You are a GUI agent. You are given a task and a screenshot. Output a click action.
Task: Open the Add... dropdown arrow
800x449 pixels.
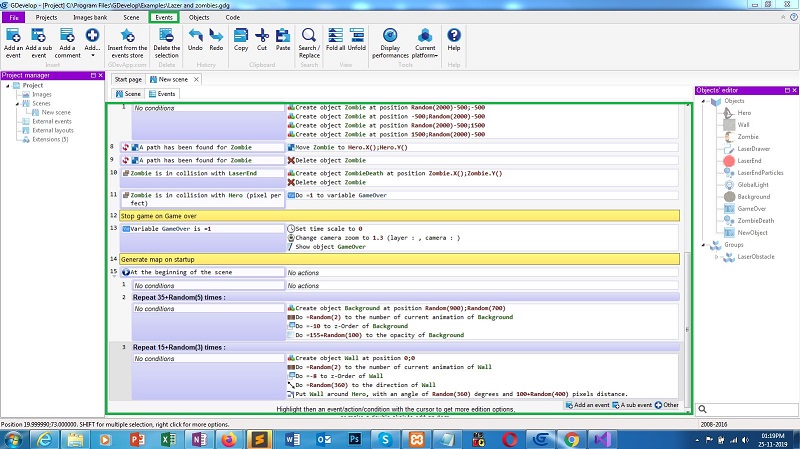coord(93,55)
